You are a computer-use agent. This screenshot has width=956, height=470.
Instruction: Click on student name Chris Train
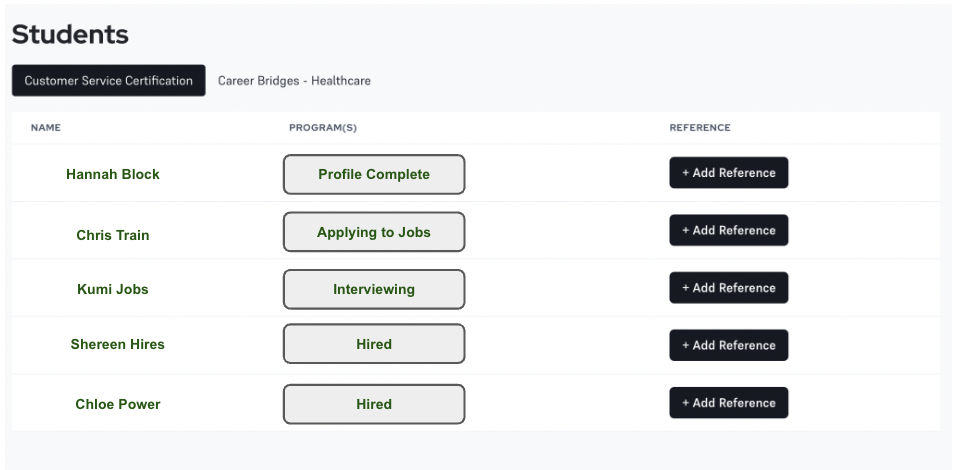tap(113, 235)
